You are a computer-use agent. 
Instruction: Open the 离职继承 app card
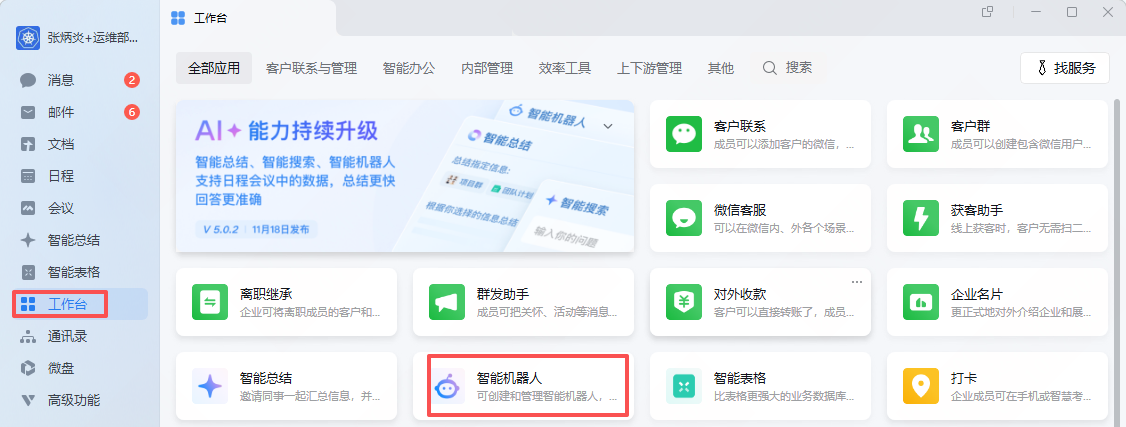point(287,302)
